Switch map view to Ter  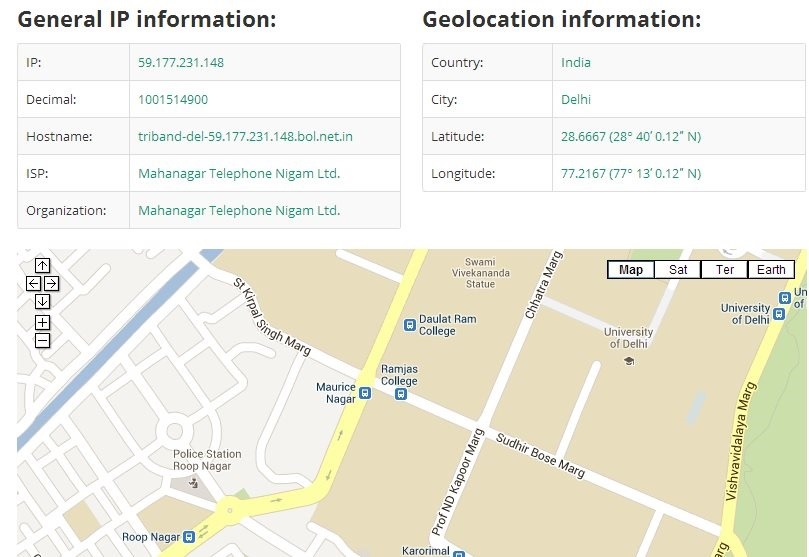(x=724, y=270)
